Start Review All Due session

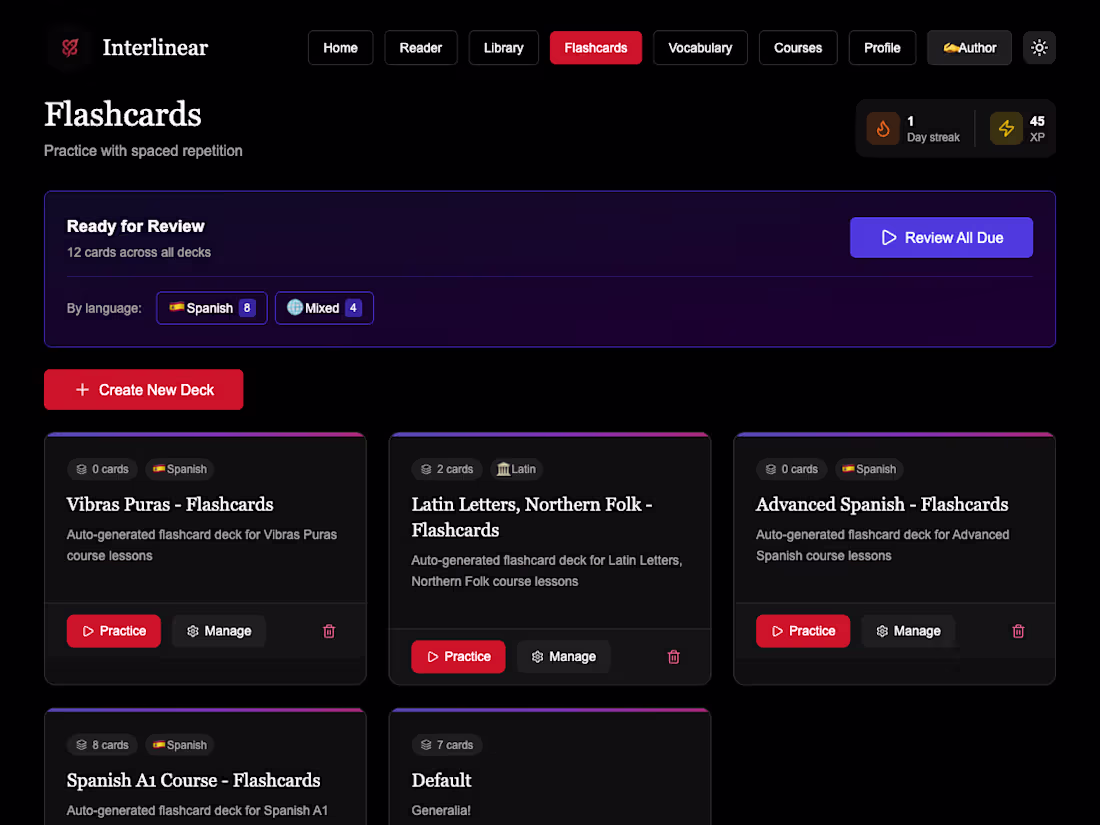[x=941, y=238]
